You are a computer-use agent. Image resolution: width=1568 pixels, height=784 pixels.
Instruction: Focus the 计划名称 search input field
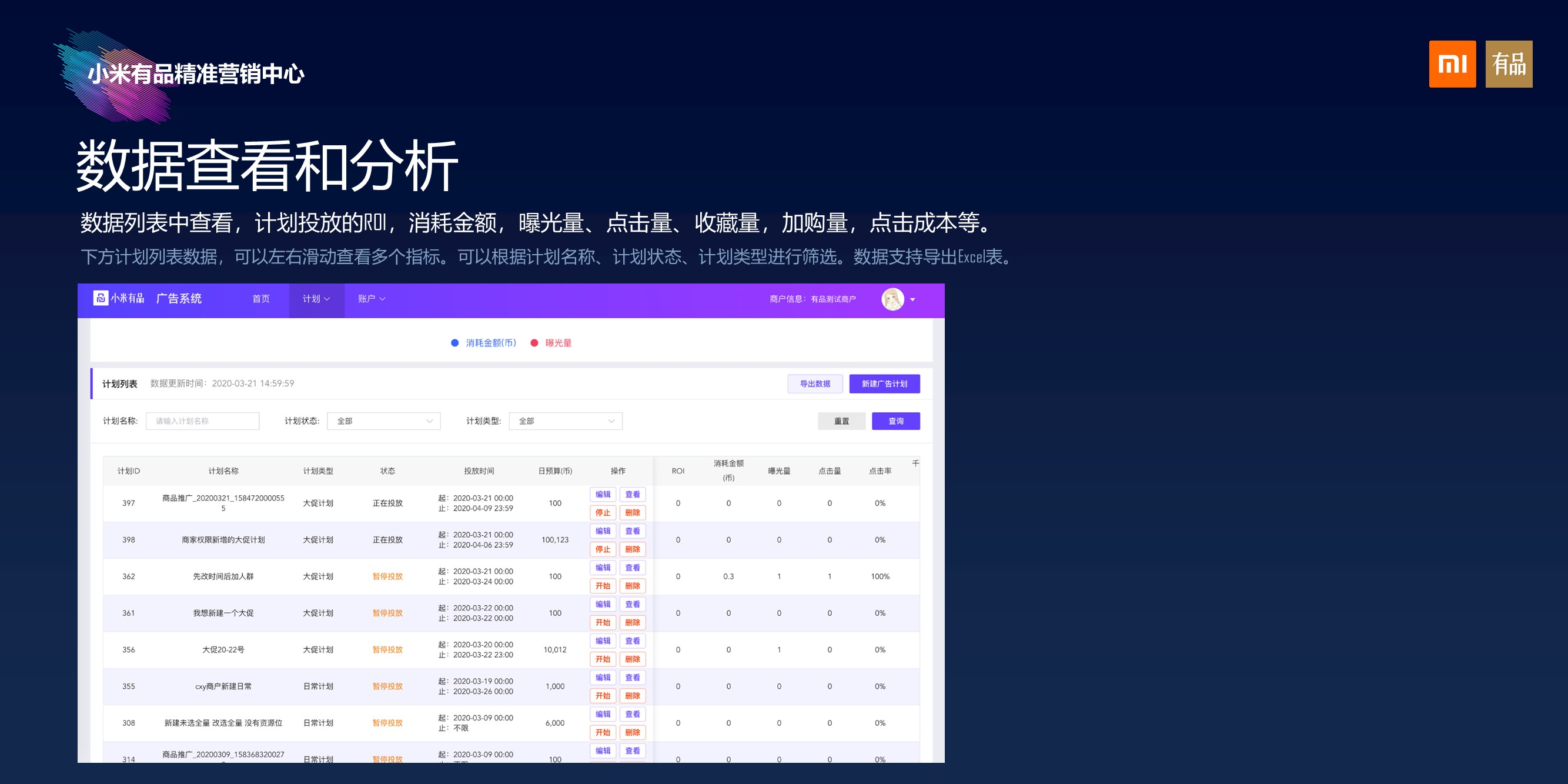pyautogui.click(x=203, y=421)
